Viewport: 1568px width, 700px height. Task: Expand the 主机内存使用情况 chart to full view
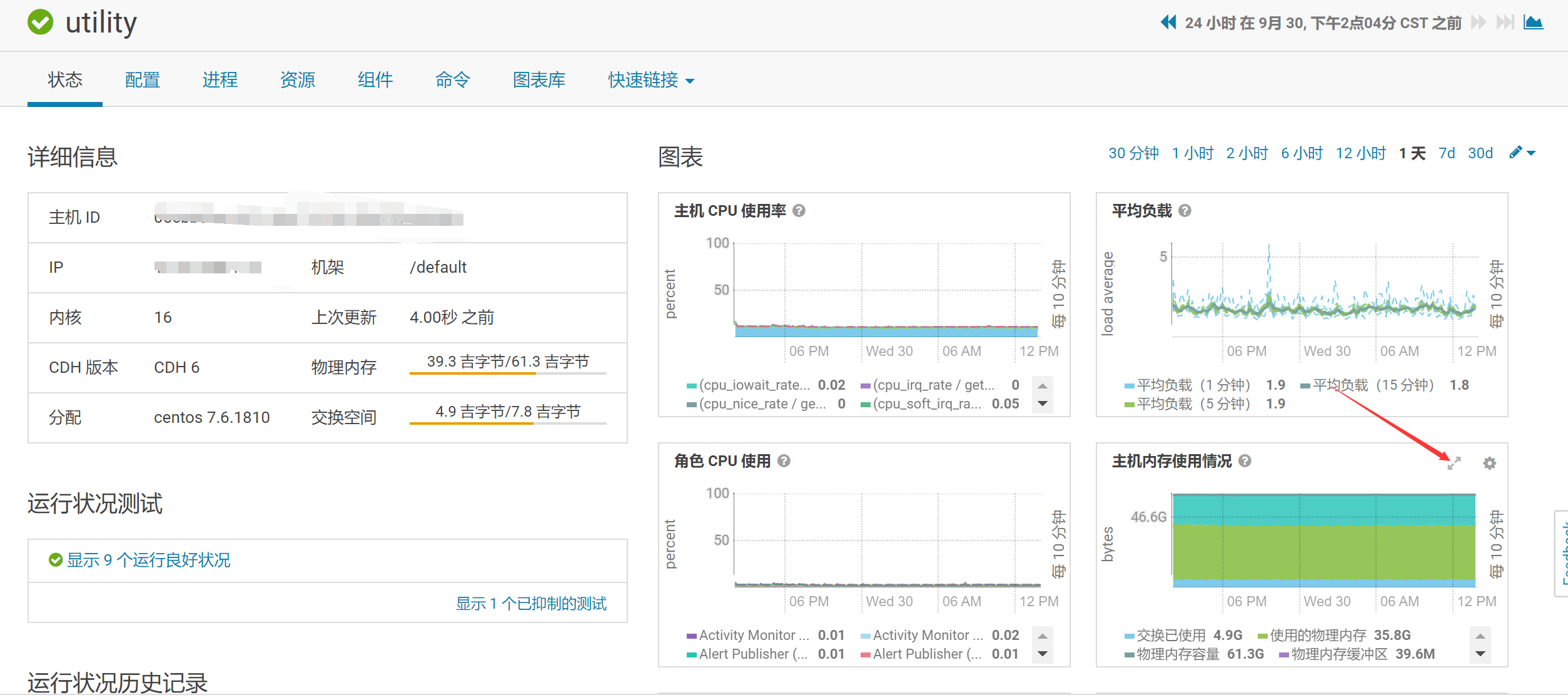tap(1454, 463)
